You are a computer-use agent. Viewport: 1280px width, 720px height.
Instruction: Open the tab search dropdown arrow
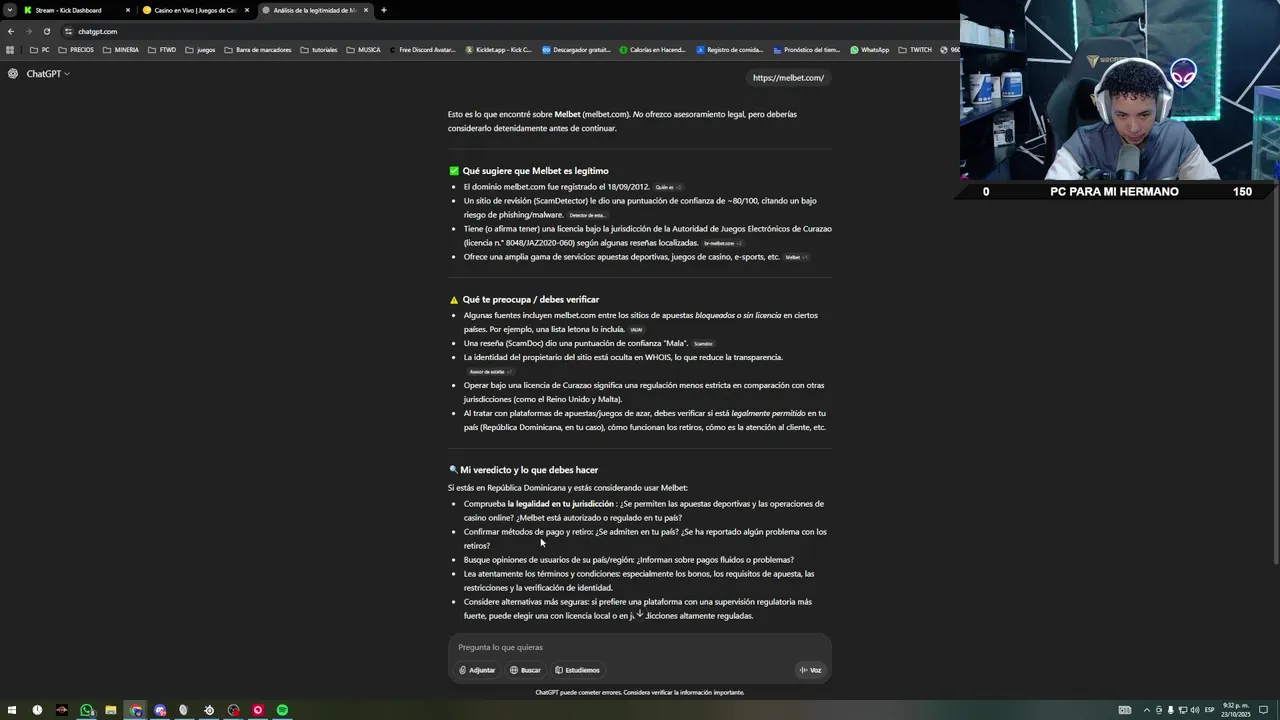9,10
